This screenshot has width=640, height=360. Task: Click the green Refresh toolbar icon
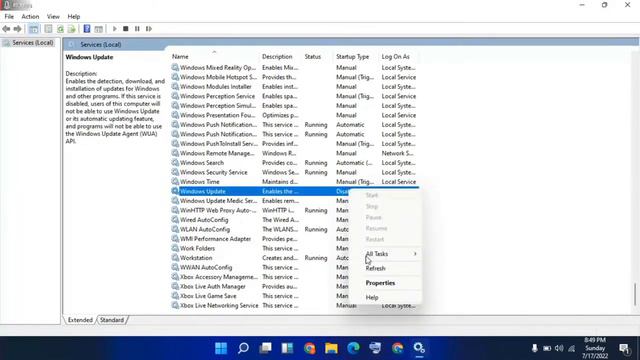click(x=60, y=29)
